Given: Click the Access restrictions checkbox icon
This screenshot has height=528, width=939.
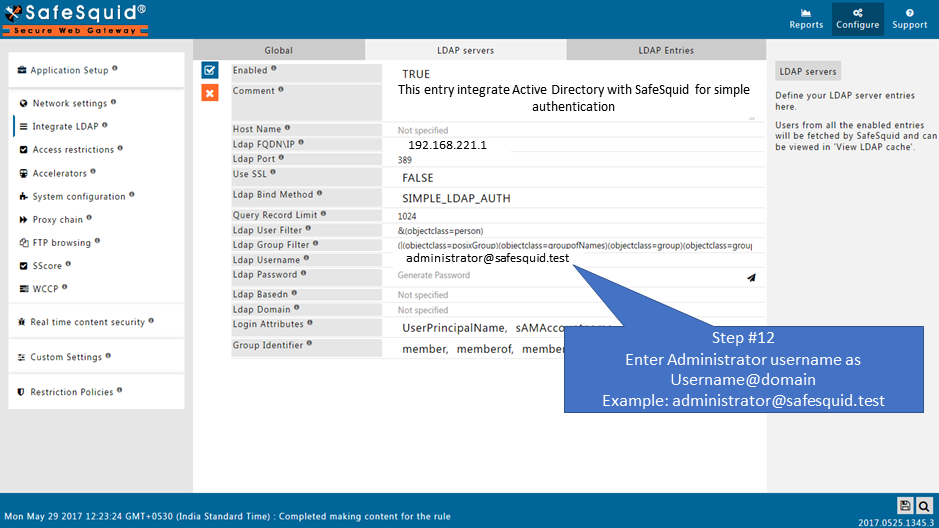Looking at the screenshot, I should pos(23,150).
